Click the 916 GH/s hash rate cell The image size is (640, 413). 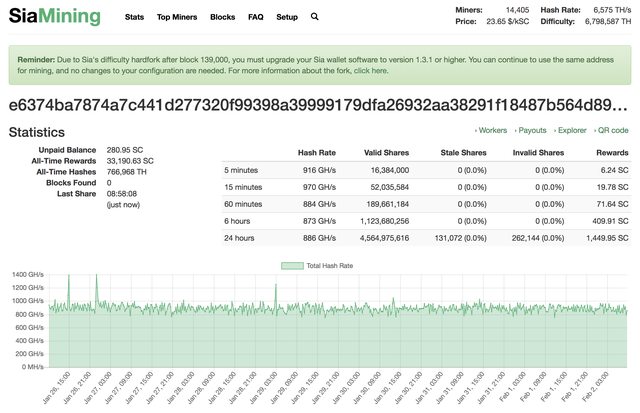pos(319,170)
